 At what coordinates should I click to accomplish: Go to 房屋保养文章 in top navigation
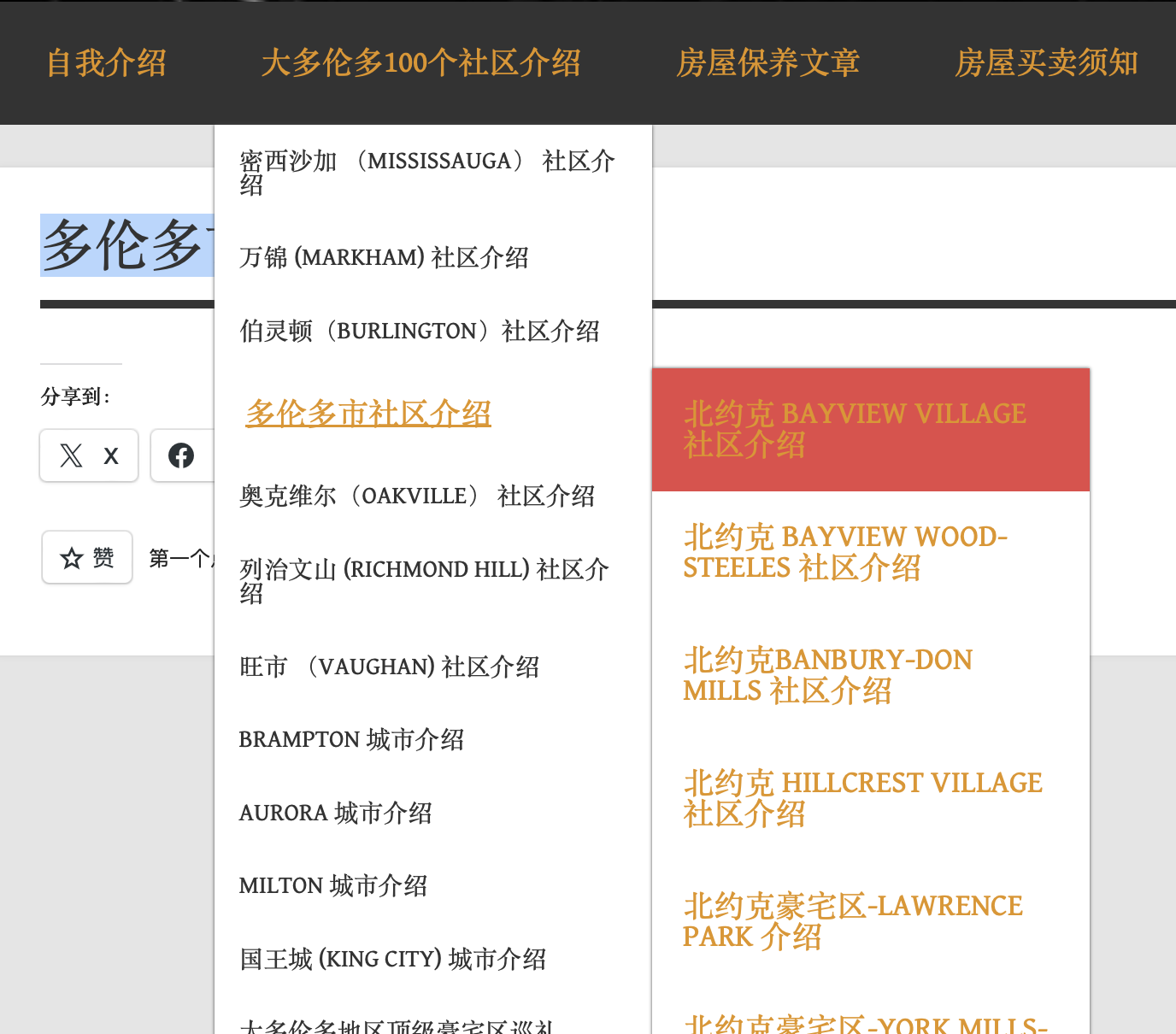tap(767, 62)
